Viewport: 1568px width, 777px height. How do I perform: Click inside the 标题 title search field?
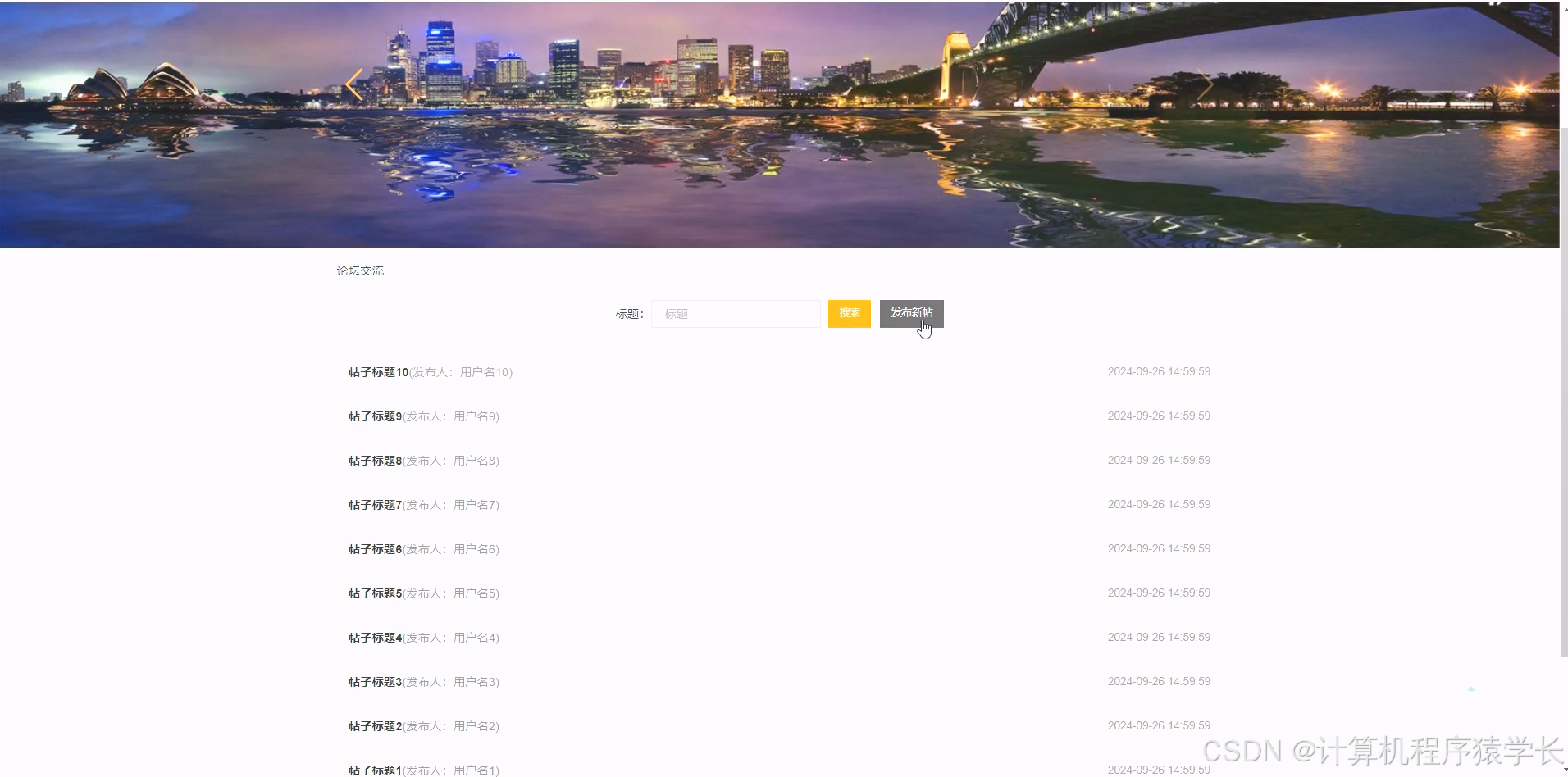(x=734, y=313)
